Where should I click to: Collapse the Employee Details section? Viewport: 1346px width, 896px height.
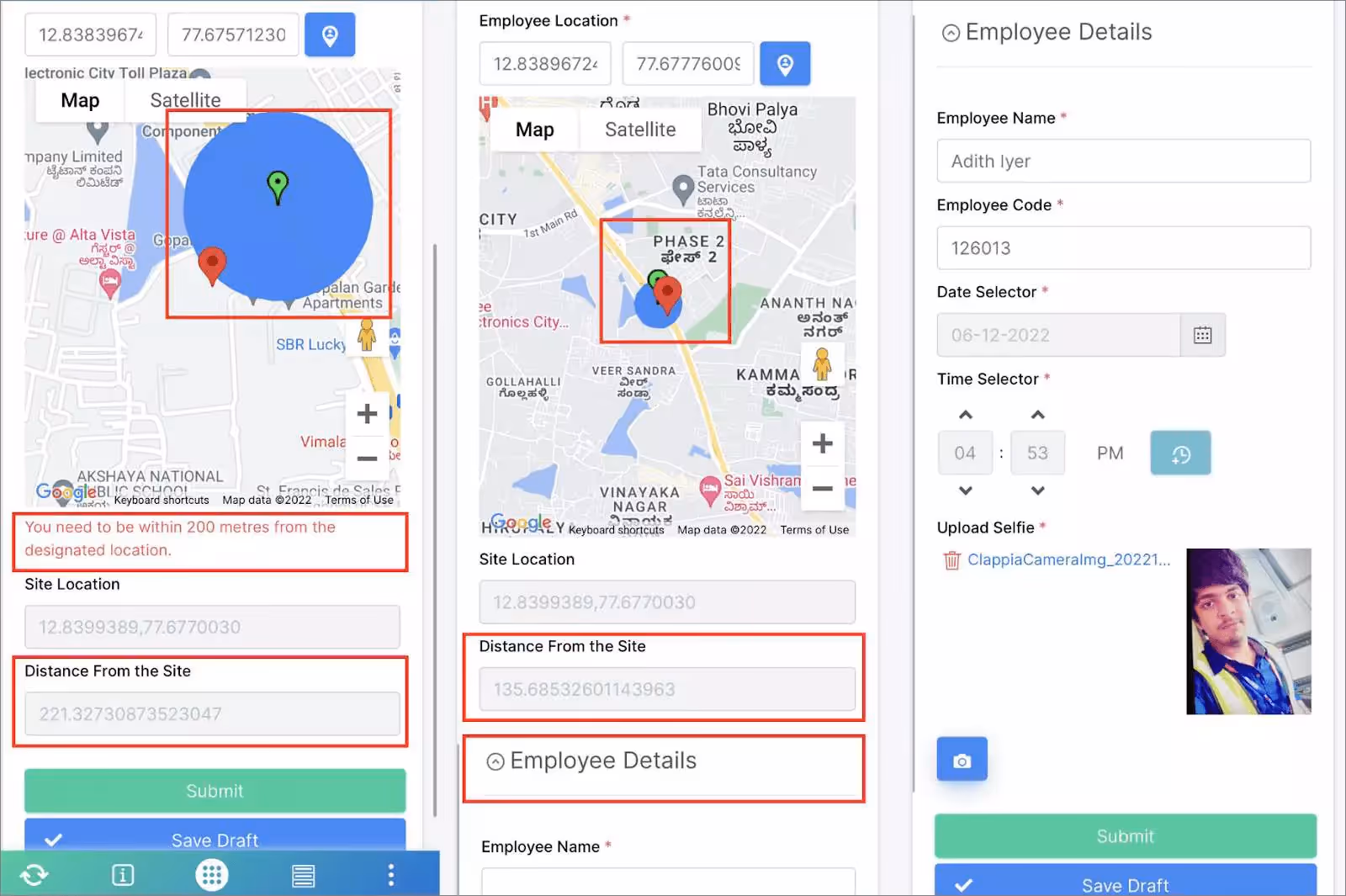(x=950, y=32)
